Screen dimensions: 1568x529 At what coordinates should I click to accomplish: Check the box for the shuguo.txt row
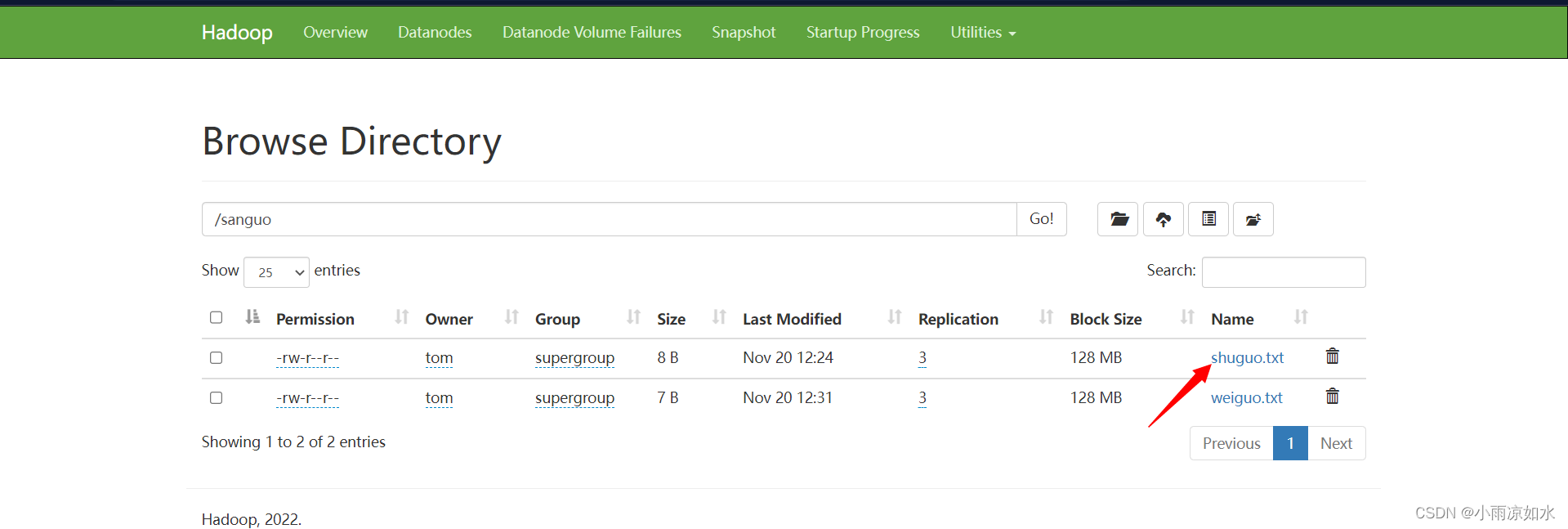coord(216,358)
